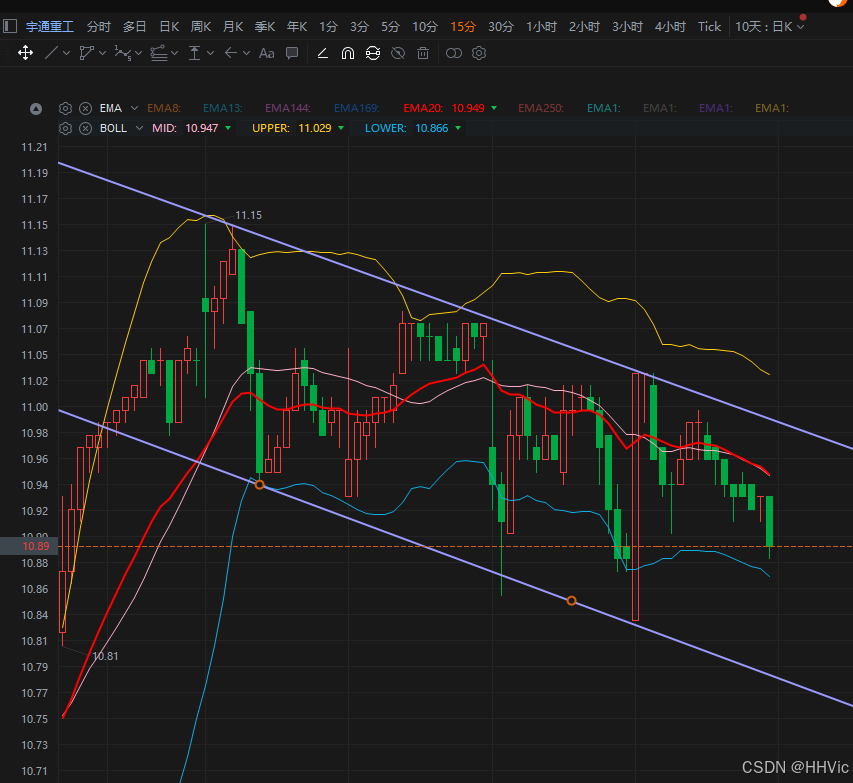Viewport: 853px width, 783px height.
Task: Toggle BOLL MID line via green triangle
Action: pyautogui.click(x=228, y=128)
